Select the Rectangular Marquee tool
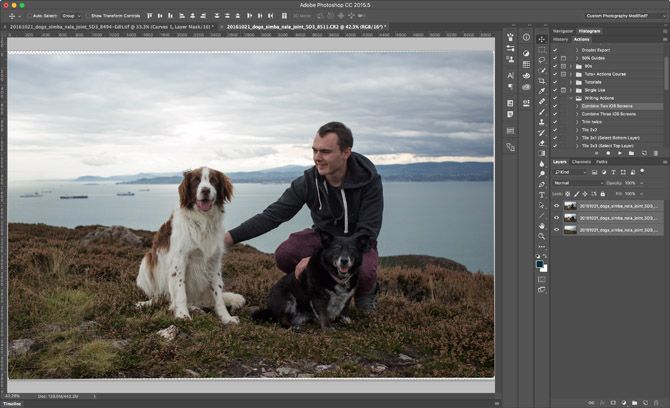The height and width of the screenshot is (408, 670). (541, 50)
